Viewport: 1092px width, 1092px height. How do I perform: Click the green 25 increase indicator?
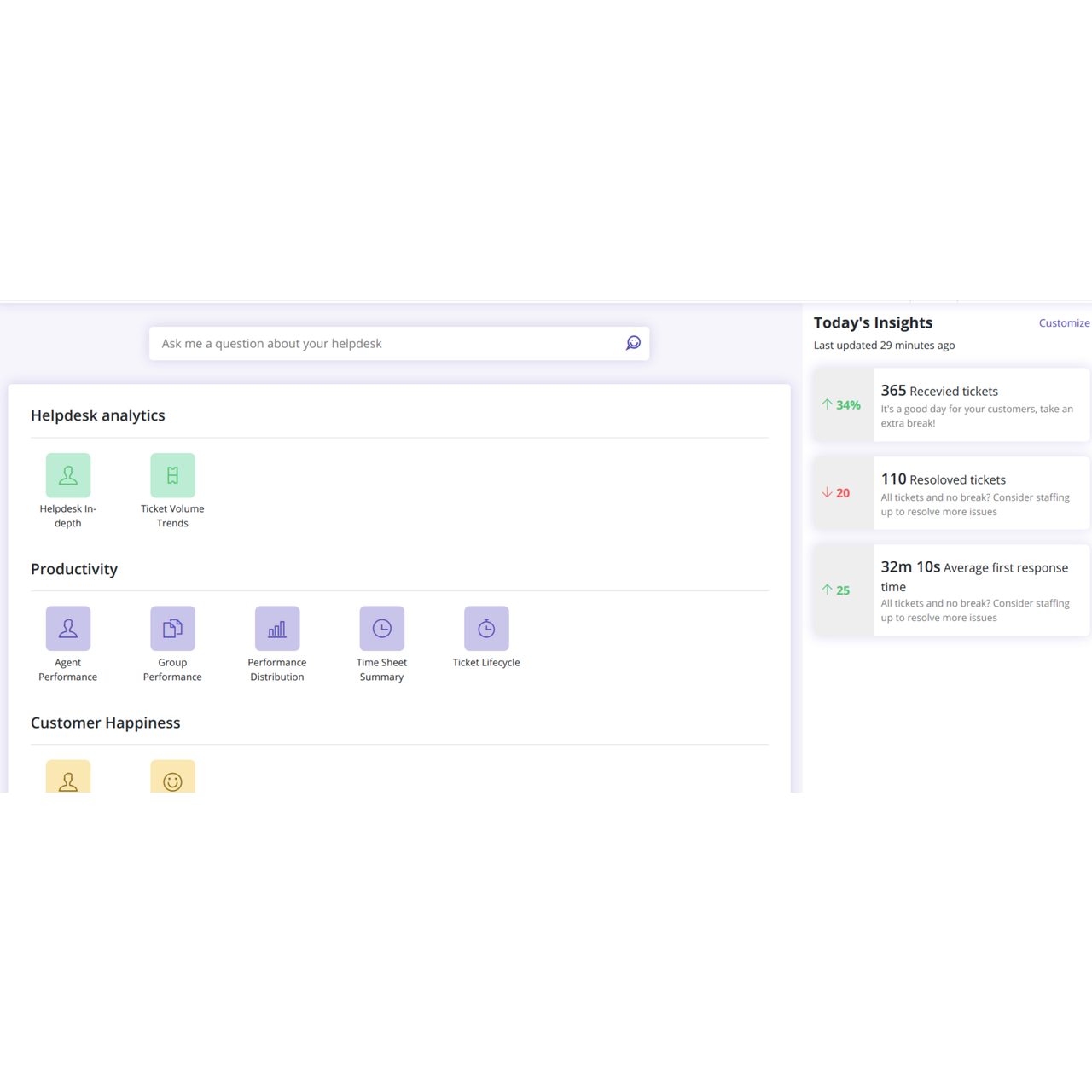[x=836, y=590]
